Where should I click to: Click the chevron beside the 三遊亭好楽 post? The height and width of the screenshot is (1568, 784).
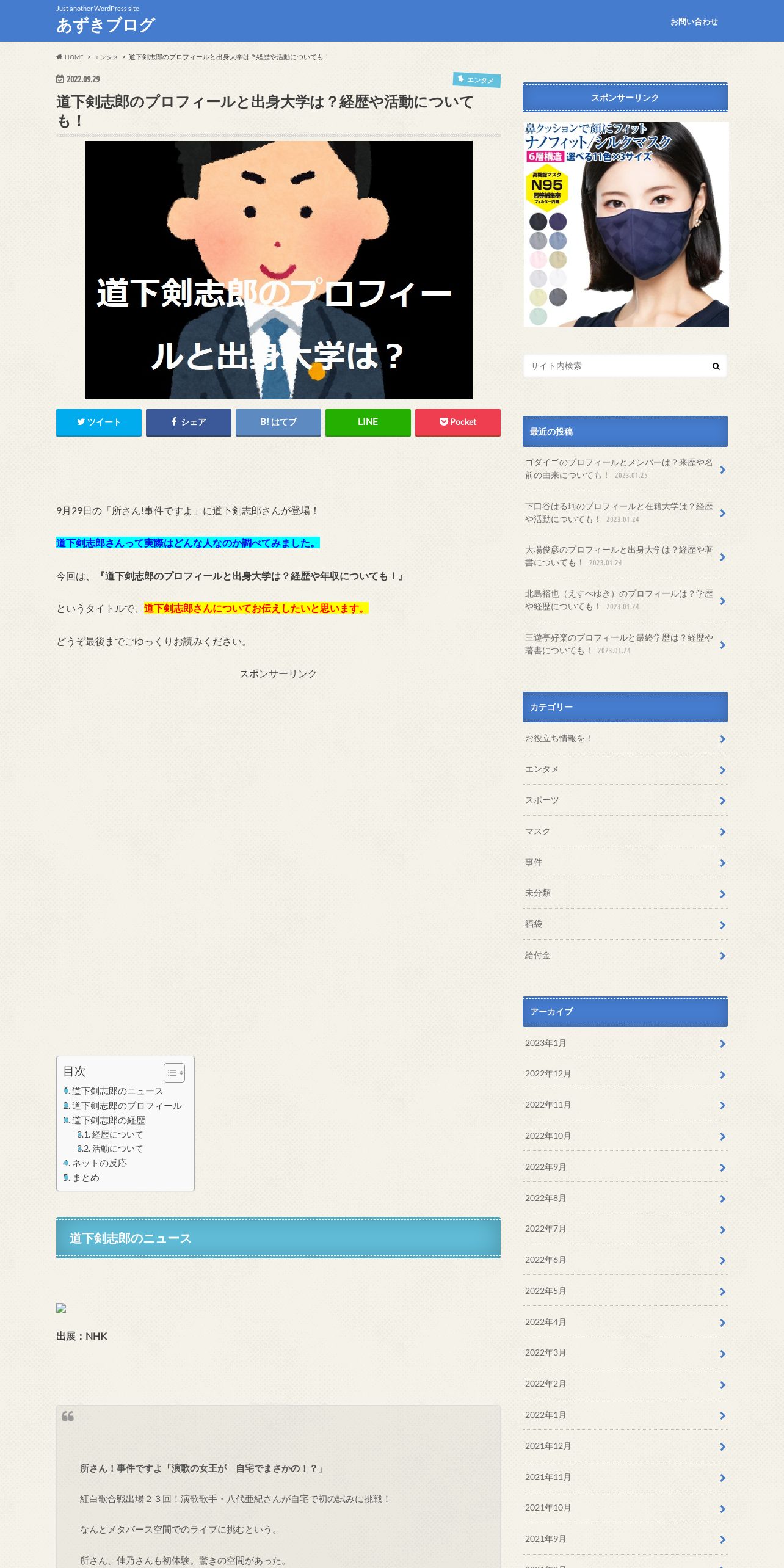722,645
